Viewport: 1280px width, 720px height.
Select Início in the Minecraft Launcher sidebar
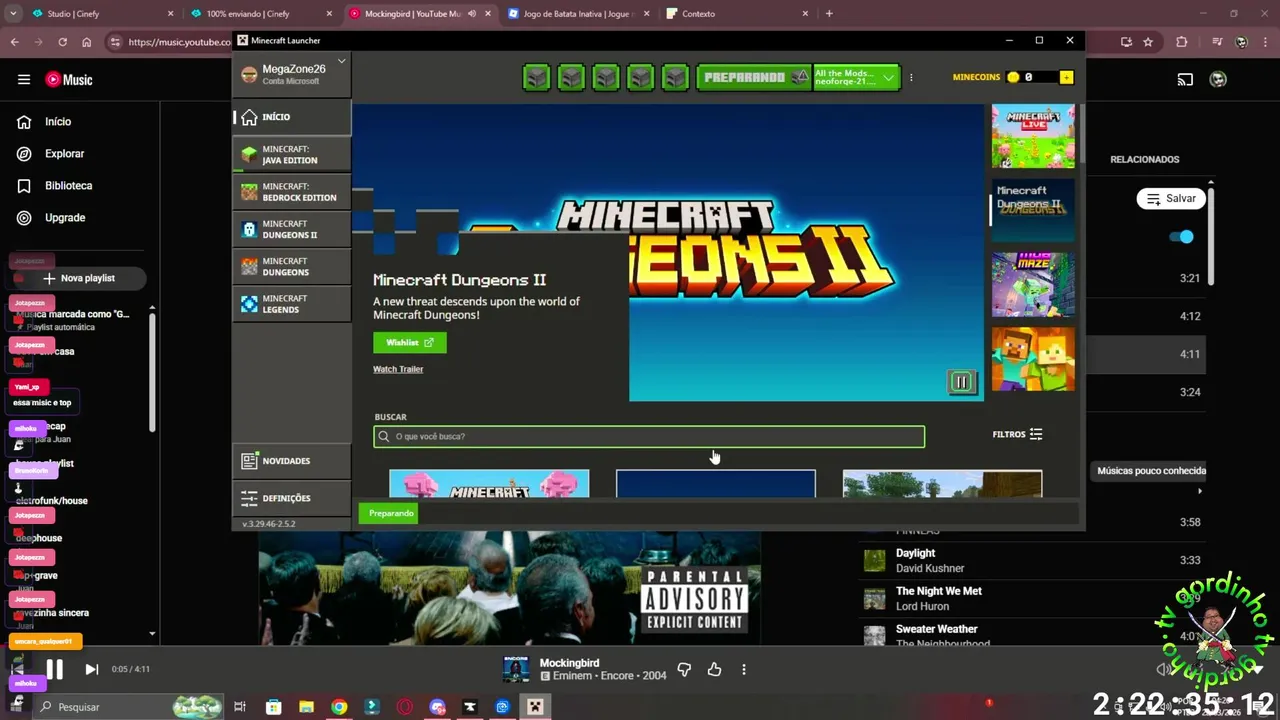click(292, 117)
